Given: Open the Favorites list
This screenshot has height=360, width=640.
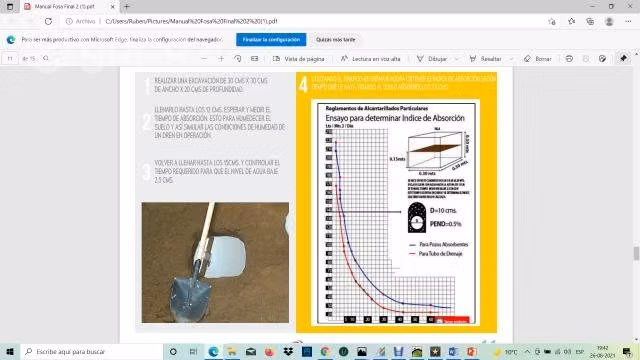Looking at the screenshot, I should (x=571, y=21).
